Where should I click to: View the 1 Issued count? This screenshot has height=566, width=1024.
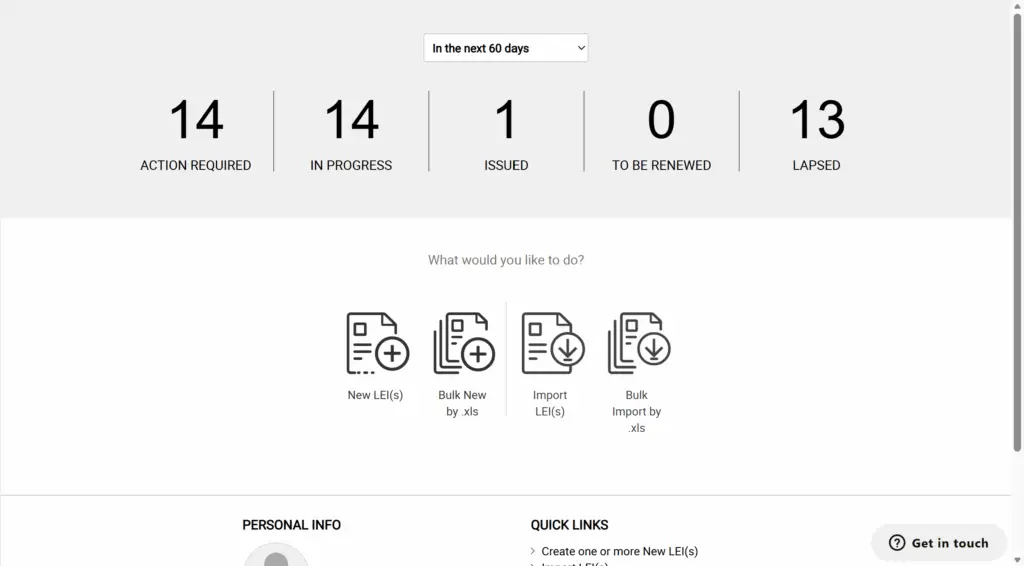(x=506, y=119)
